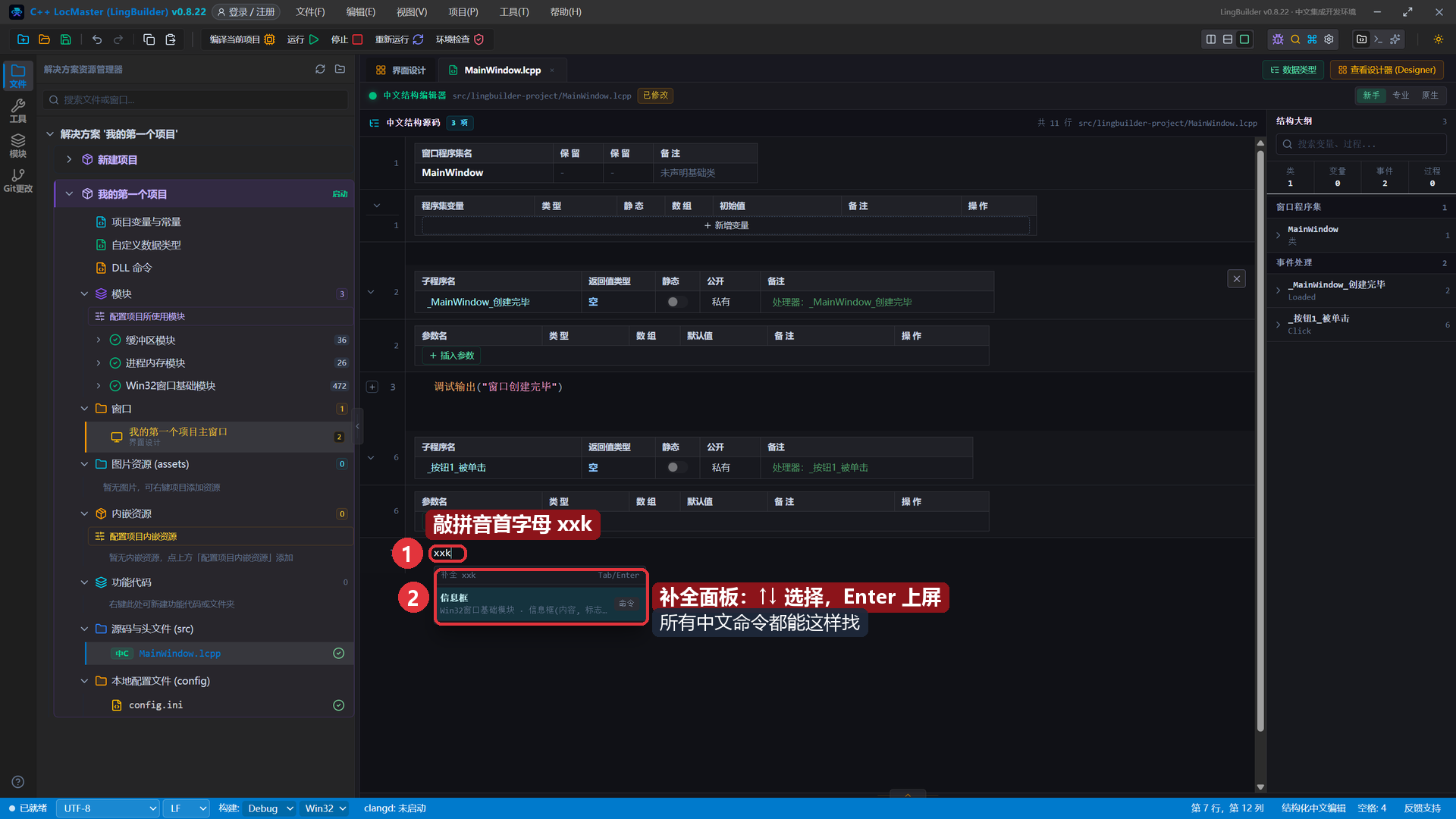Open the LF line ending dropdown
Screen dimensions: 1456x819
point(187,808)
